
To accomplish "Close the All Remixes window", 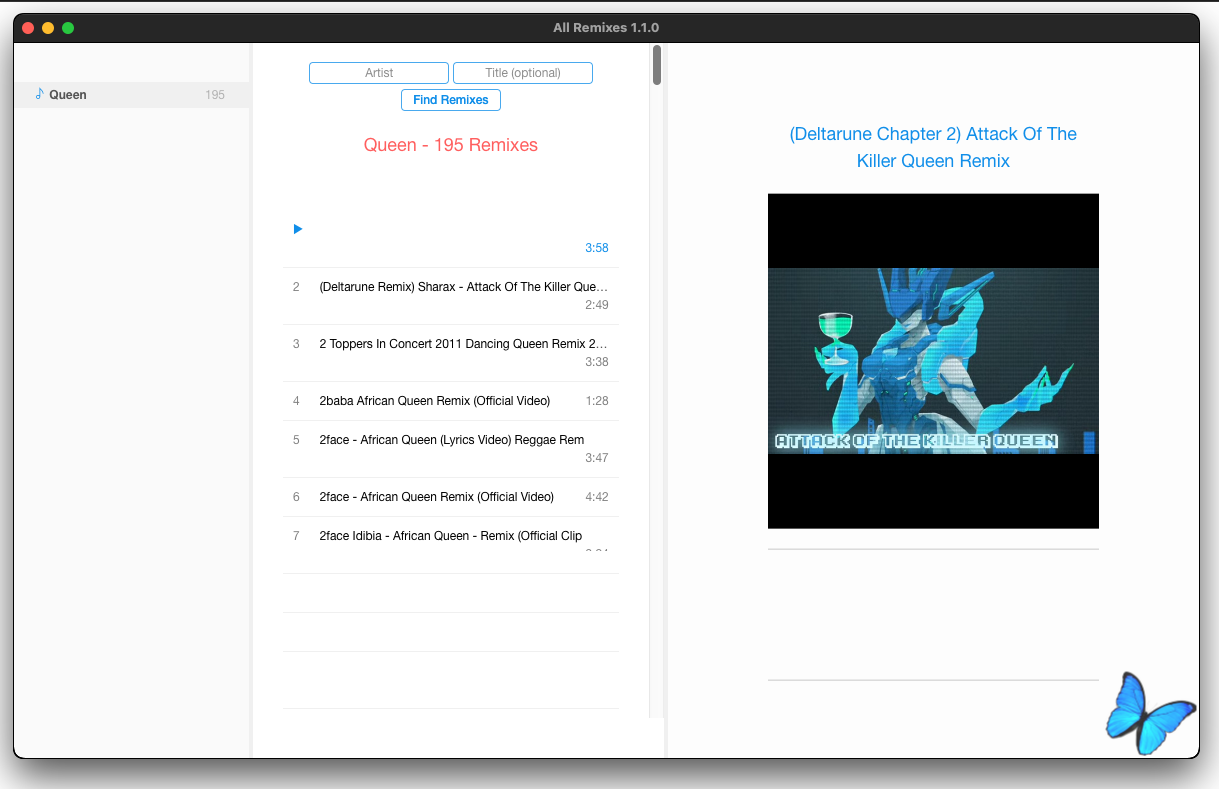I will click(28, 28).
